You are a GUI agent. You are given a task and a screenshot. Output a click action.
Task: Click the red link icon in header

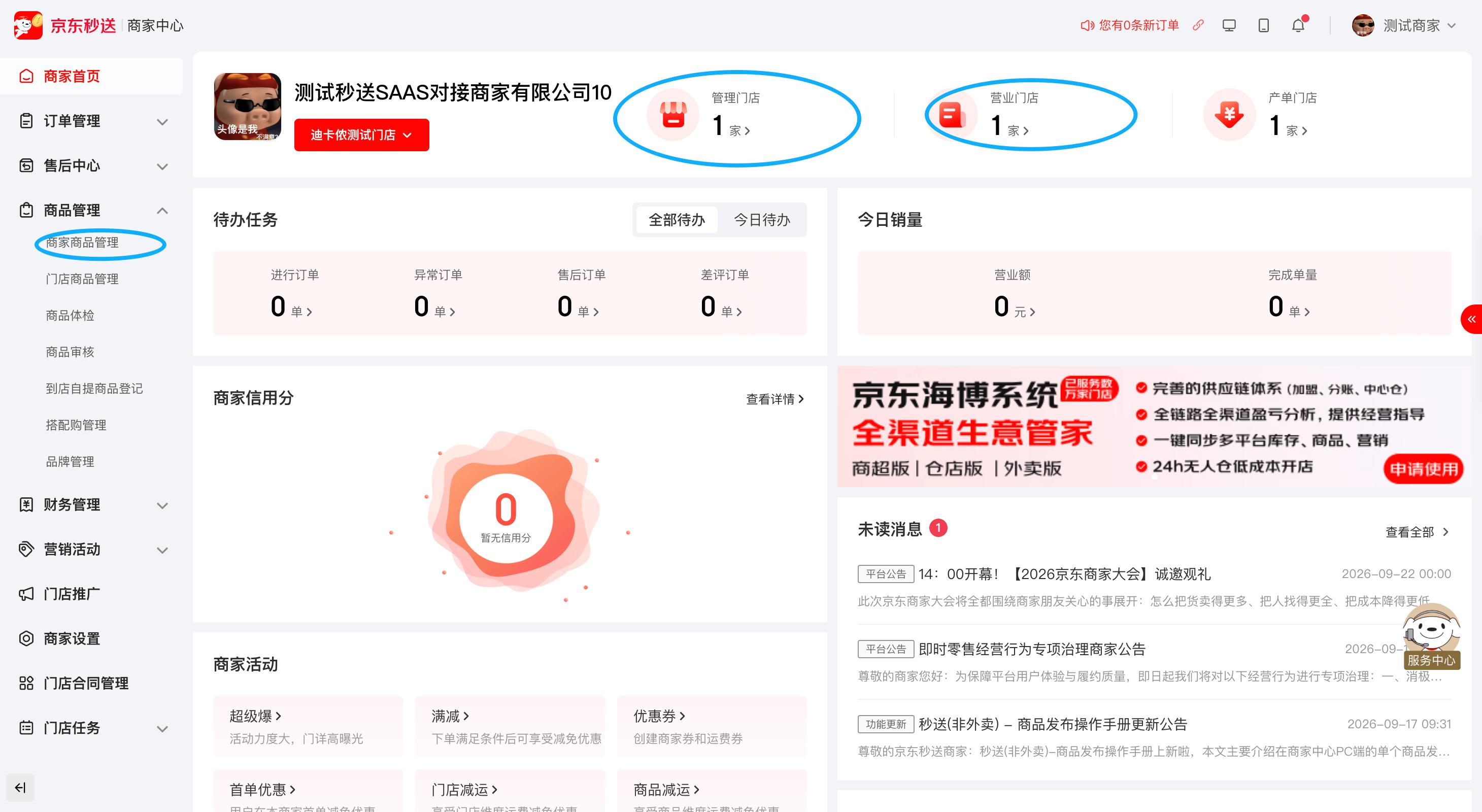[1198, 25]
